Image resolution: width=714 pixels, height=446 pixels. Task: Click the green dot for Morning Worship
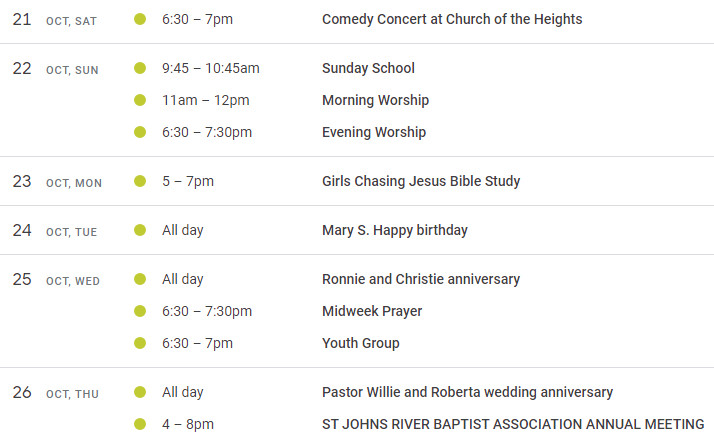(140, 100)
